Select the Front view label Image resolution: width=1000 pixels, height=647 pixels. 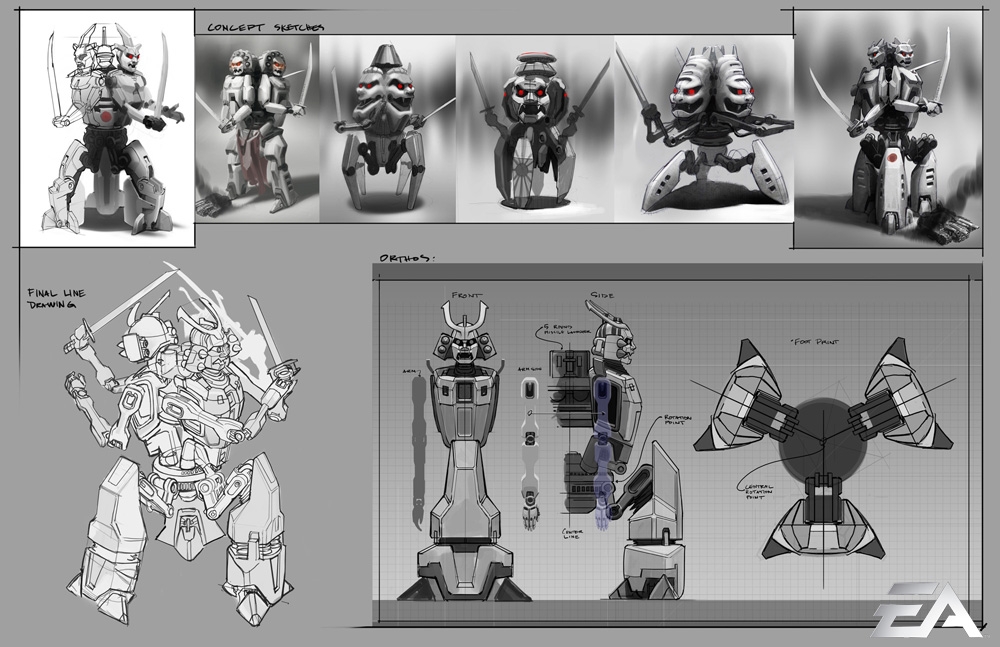[x=467, y=295]
